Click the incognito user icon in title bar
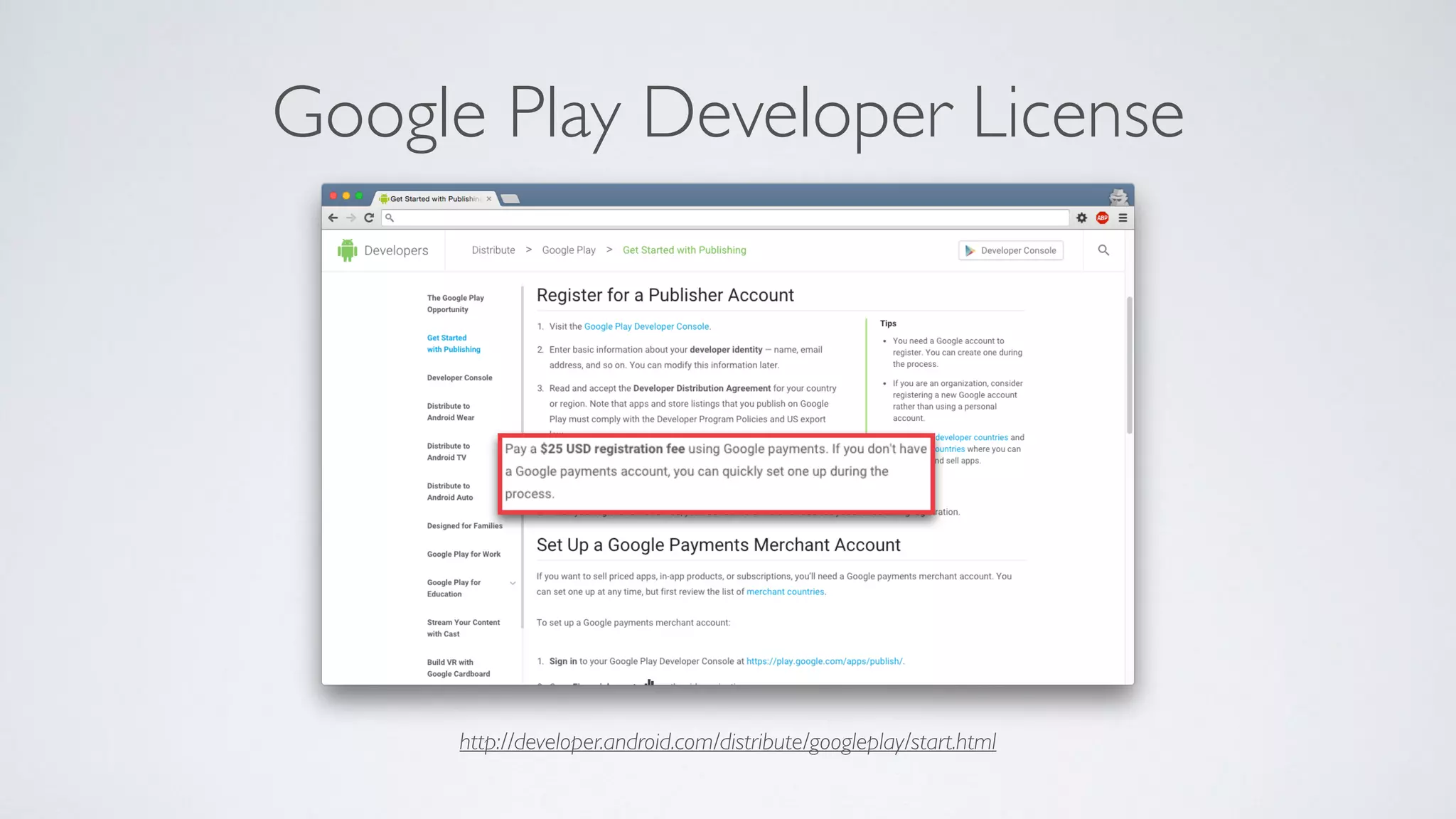 click(x=1118, y=196)
